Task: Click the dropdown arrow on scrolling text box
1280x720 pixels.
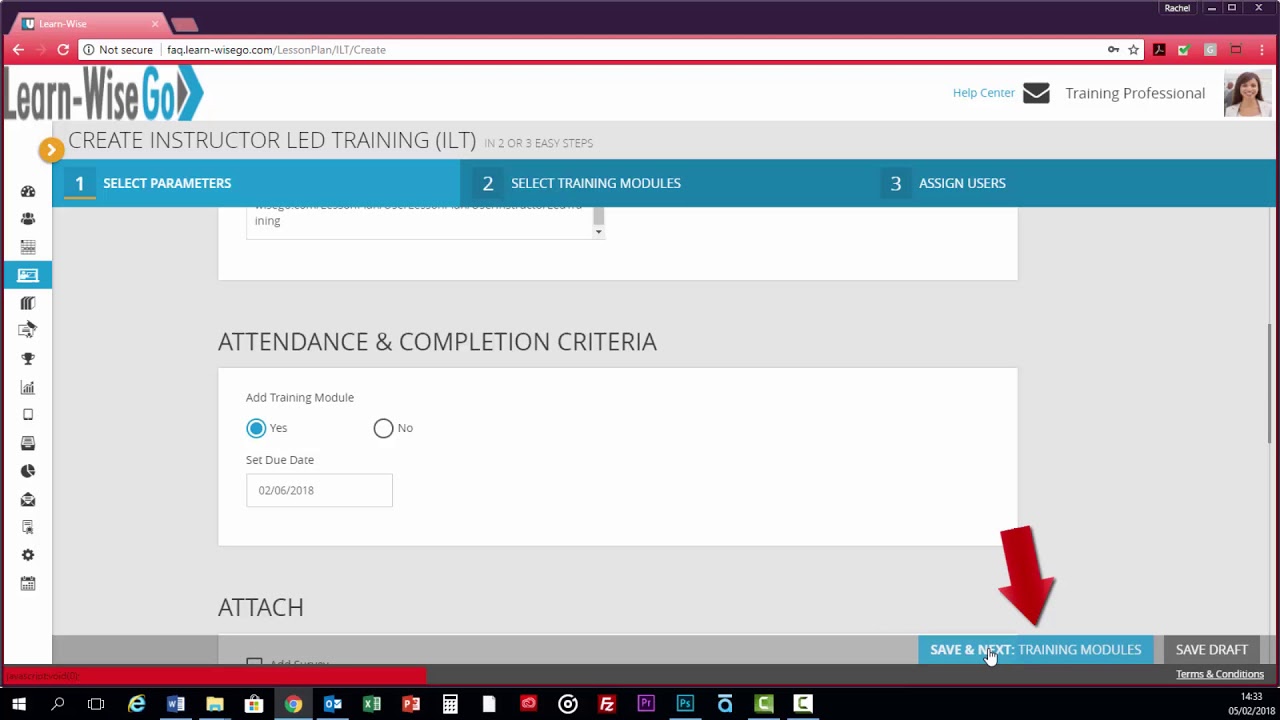Action: coord(598,232)
